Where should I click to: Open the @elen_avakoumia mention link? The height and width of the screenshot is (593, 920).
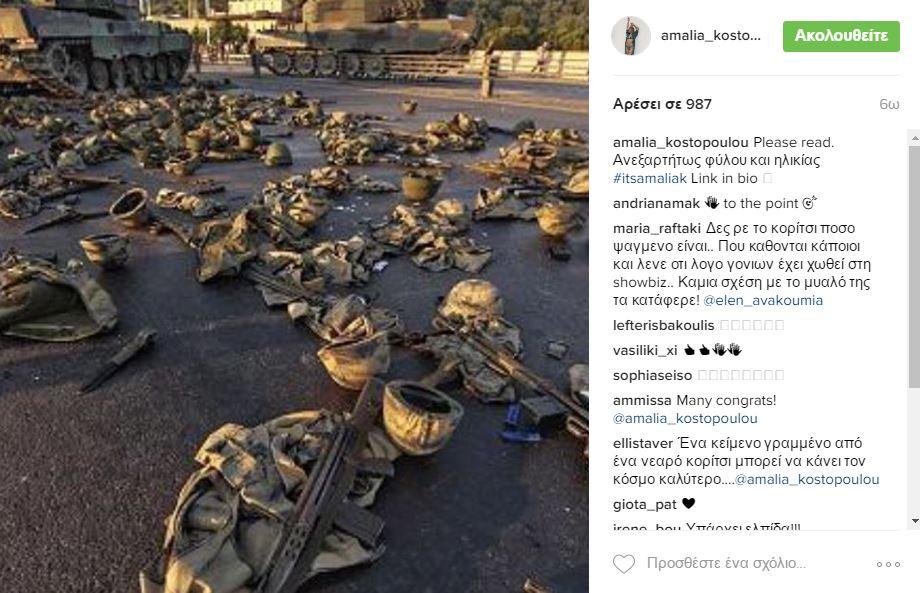click(x=763, y=300)
